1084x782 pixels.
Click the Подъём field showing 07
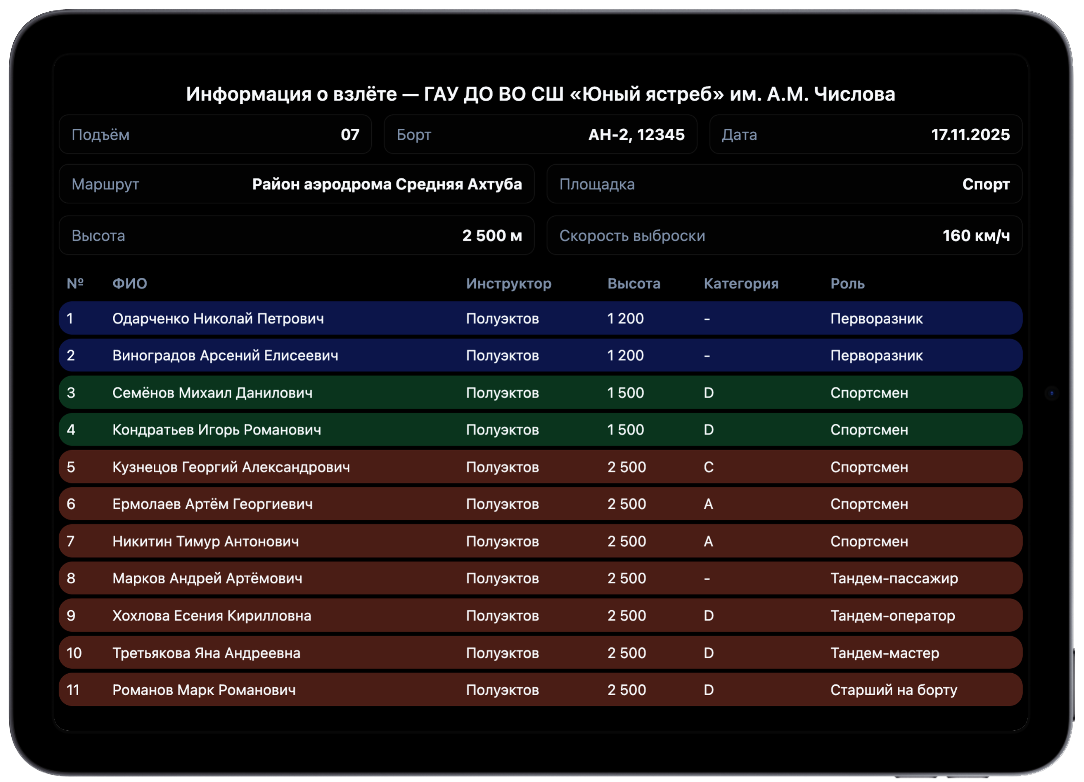215,134
